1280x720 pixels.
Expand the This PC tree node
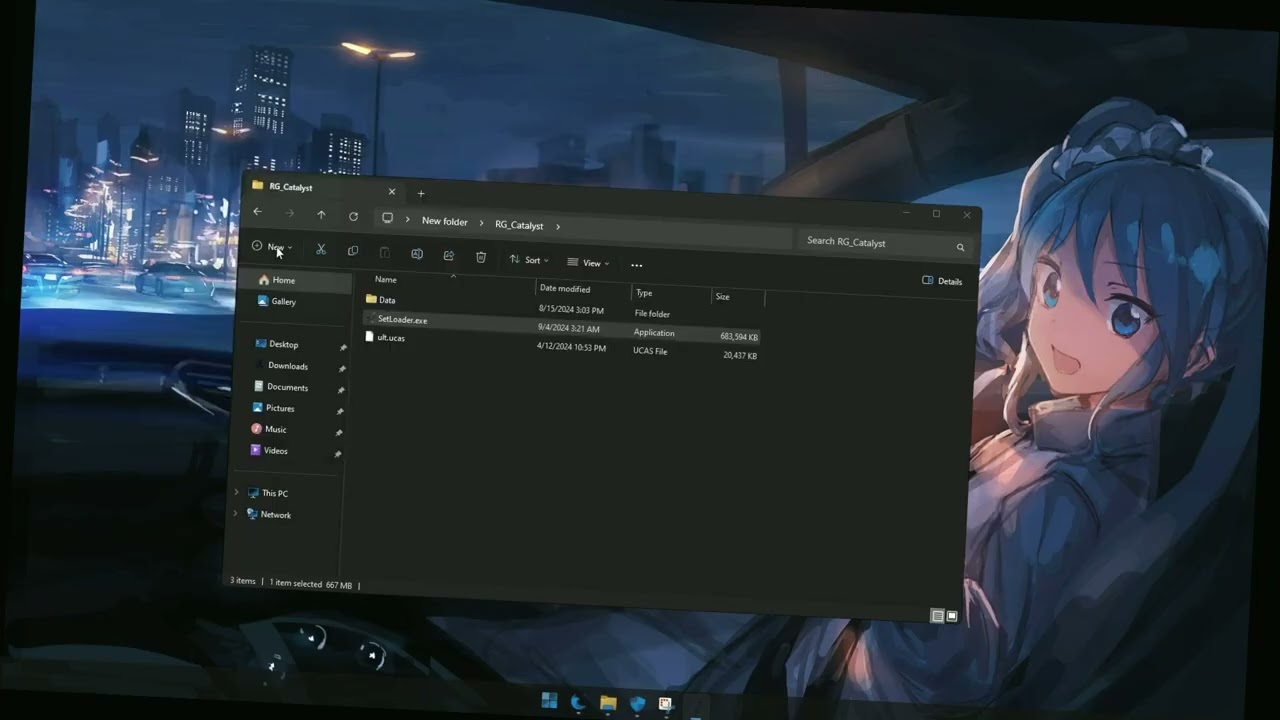237,492
